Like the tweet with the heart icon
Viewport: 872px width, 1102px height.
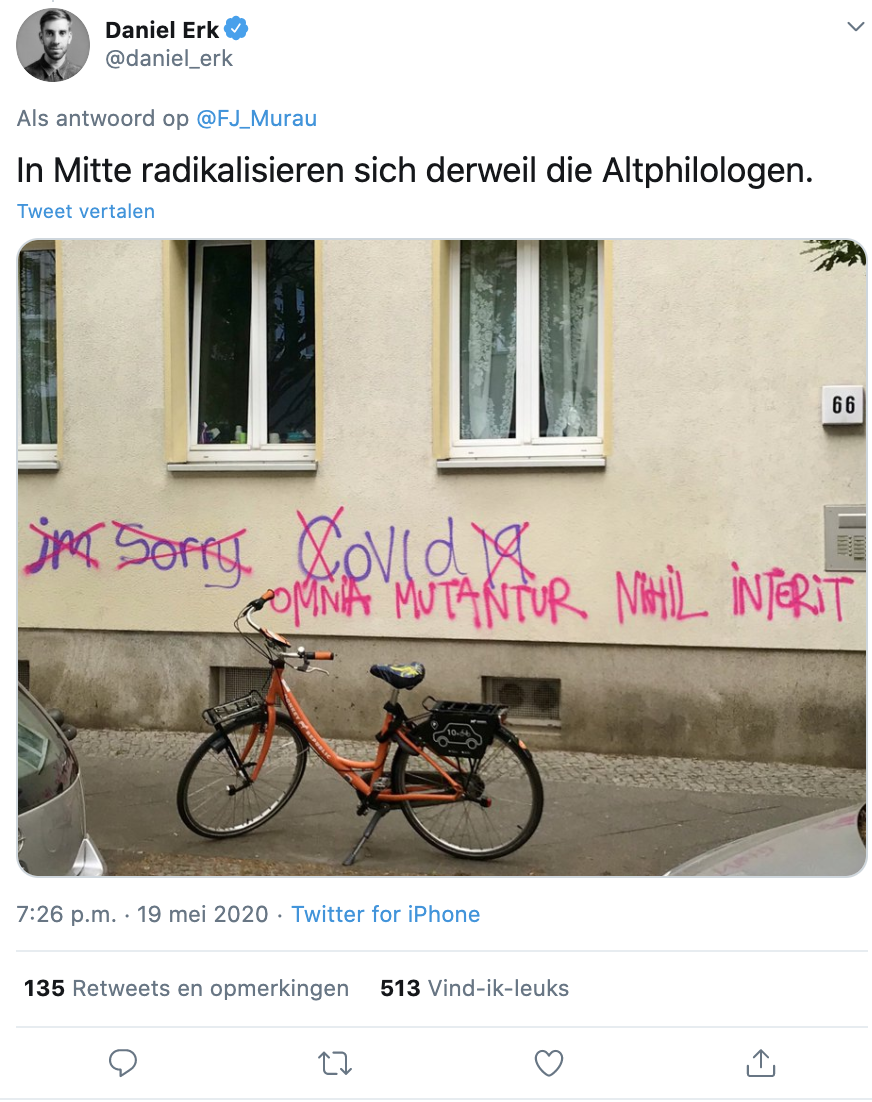549,1063
